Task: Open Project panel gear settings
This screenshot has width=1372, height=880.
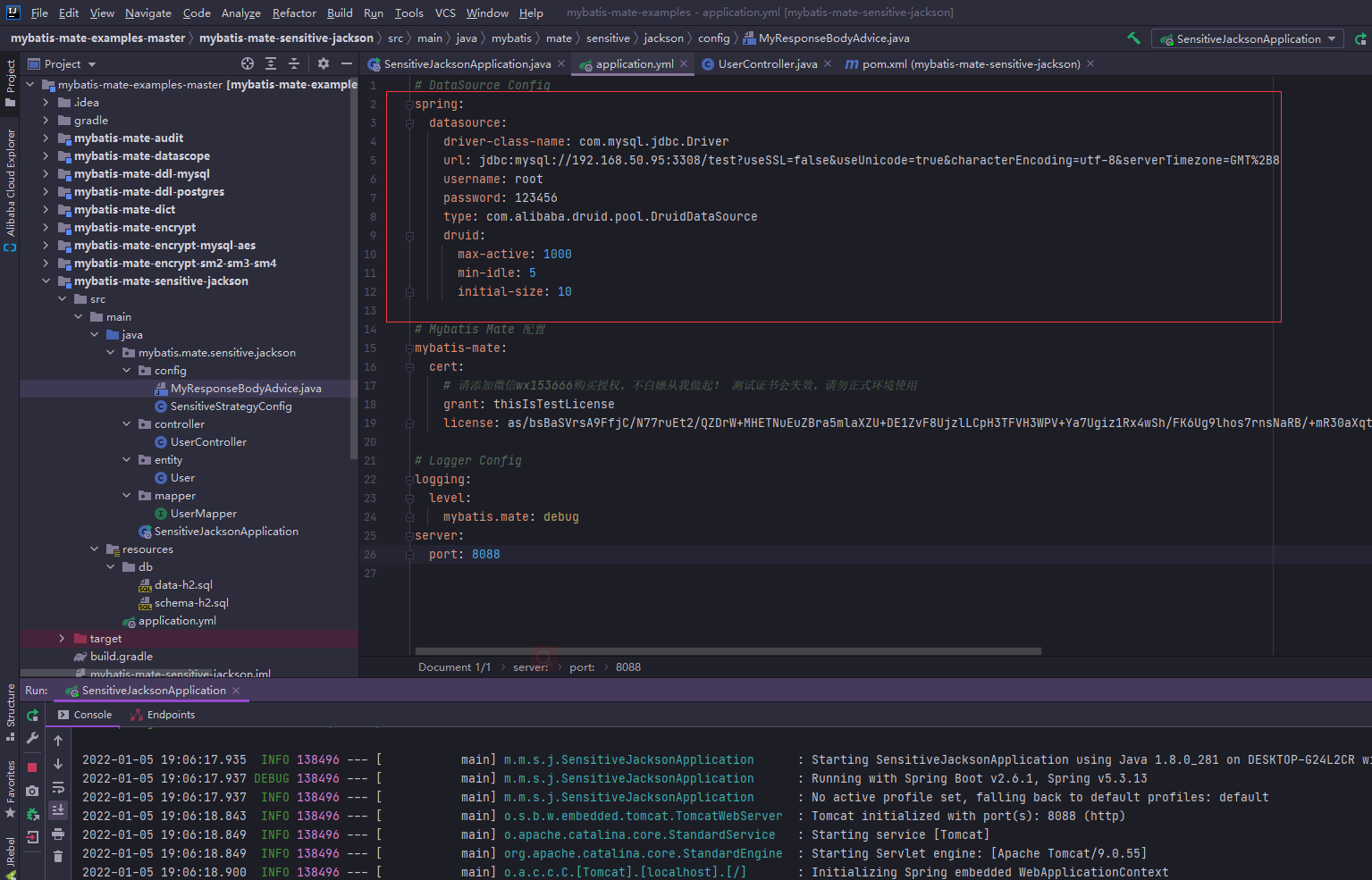Action: coord(324,63)
